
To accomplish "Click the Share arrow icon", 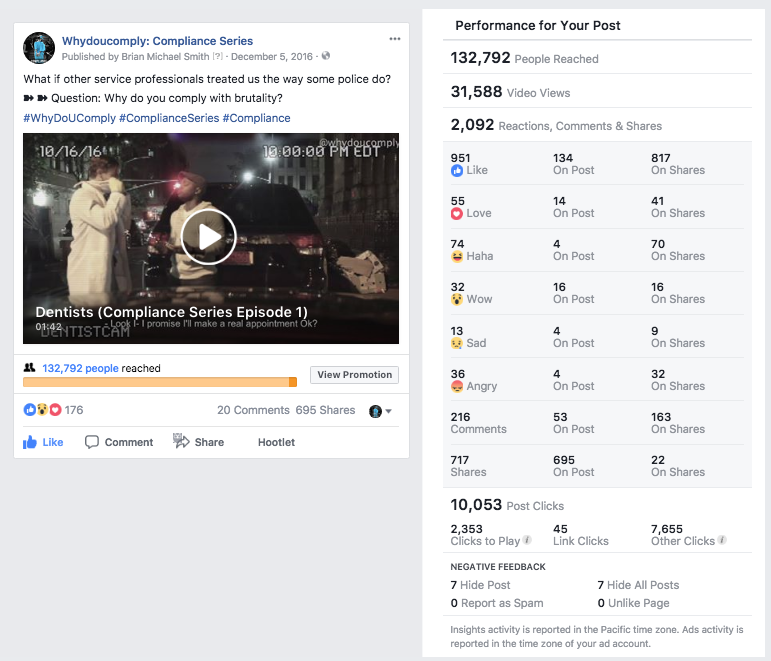I will point(181,441).
